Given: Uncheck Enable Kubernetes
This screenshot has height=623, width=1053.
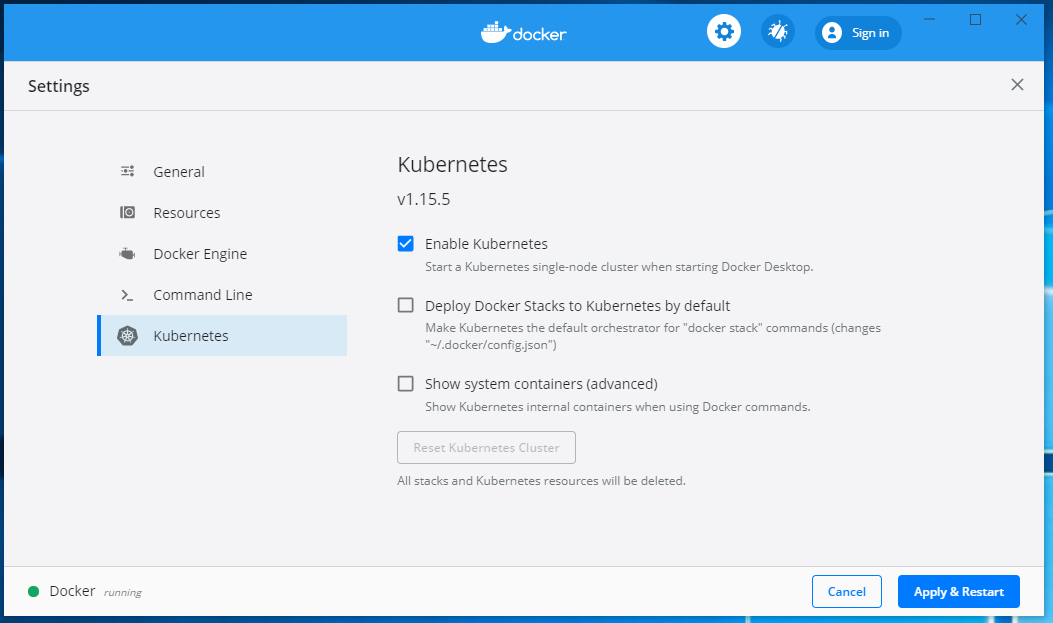Looking at the screenshot, I should point(406,244).
